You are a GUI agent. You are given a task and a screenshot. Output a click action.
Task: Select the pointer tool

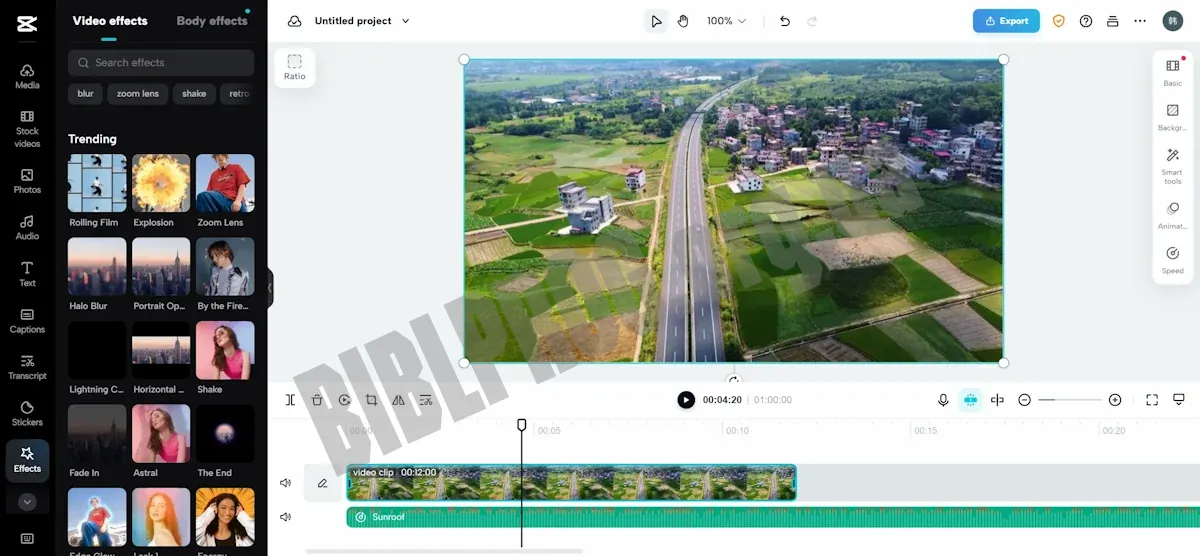pyautogui.click(x=656, y=21)
